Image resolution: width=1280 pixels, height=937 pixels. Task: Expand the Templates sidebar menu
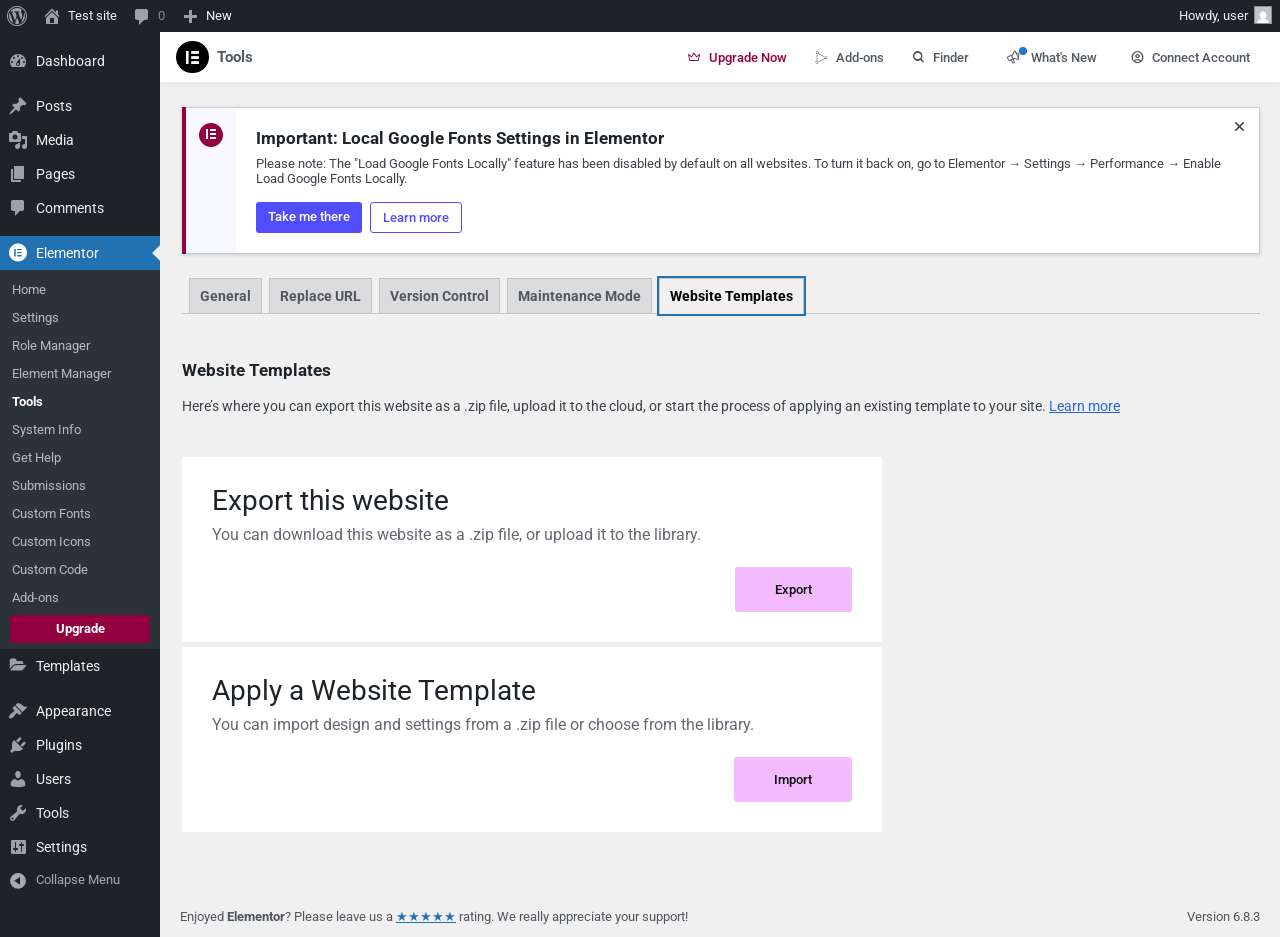(67, 666)
